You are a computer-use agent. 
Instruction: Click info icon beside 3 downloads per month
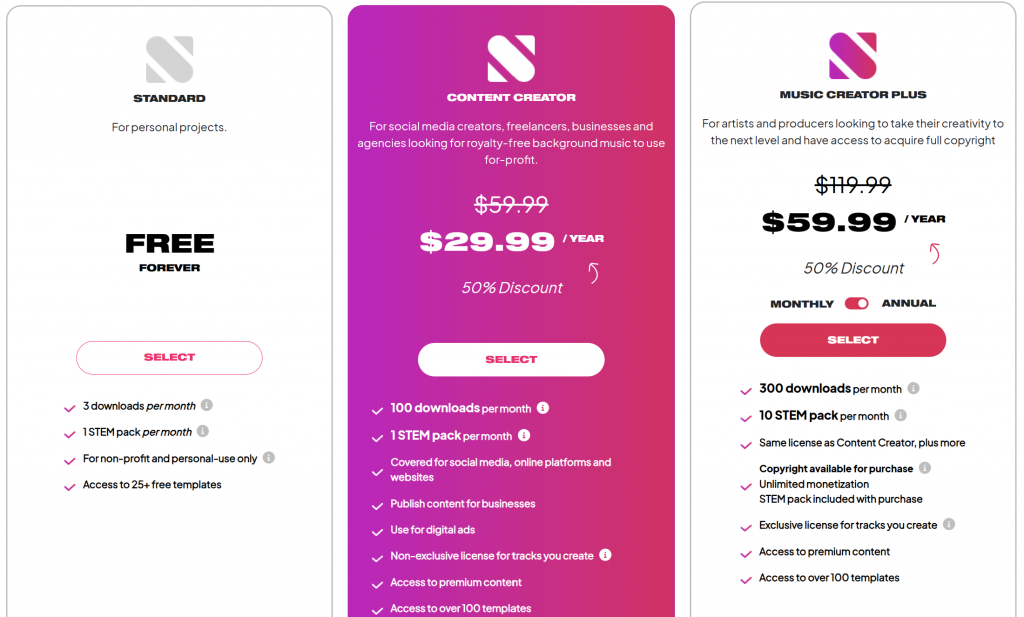206,405
